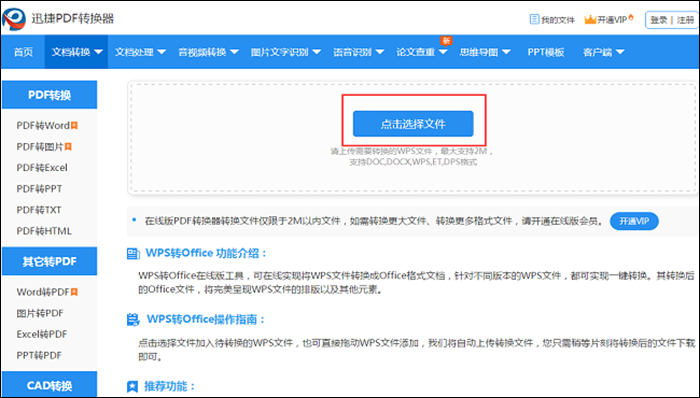
Task: Click the hot badge next to Word转PDF
Action: (x=74, y=292)
